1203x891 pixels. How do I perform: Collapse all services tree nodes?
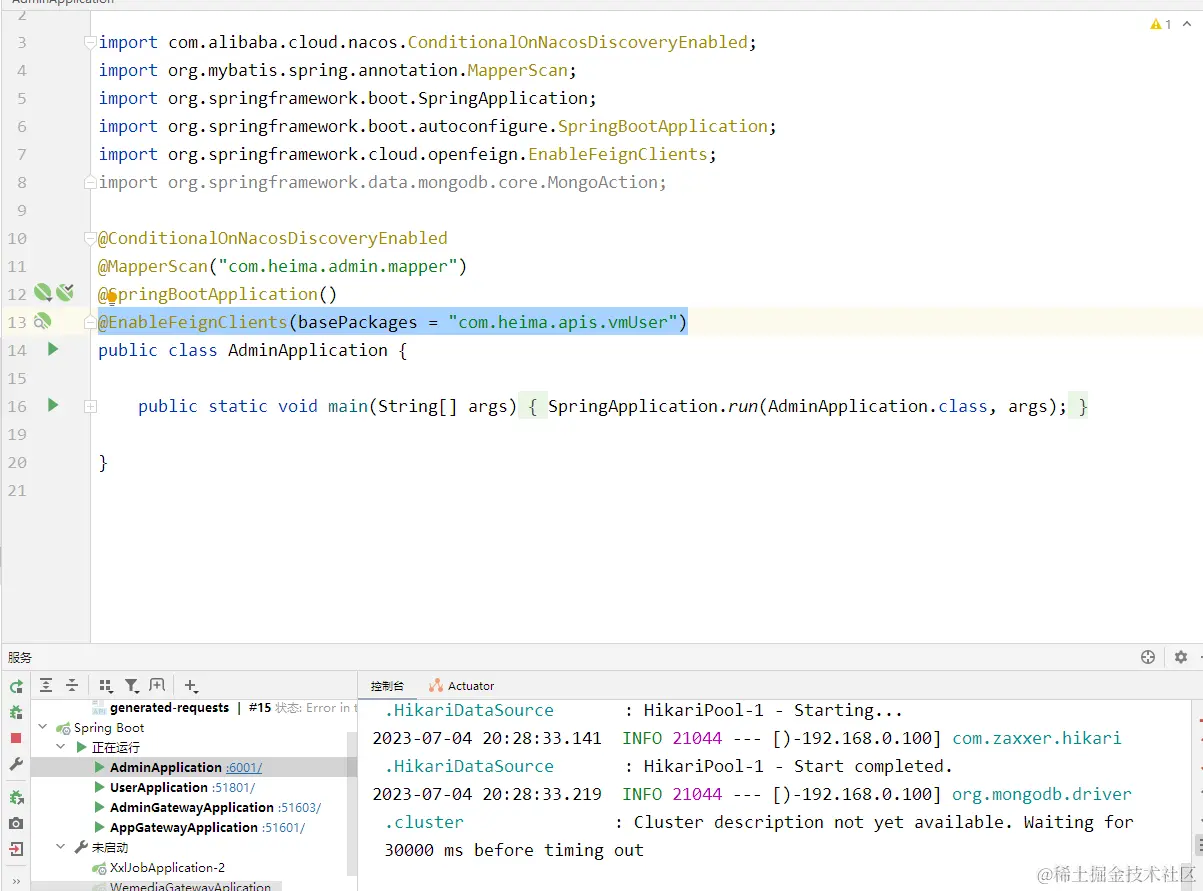pyautogui.click(x=72, y=686)
